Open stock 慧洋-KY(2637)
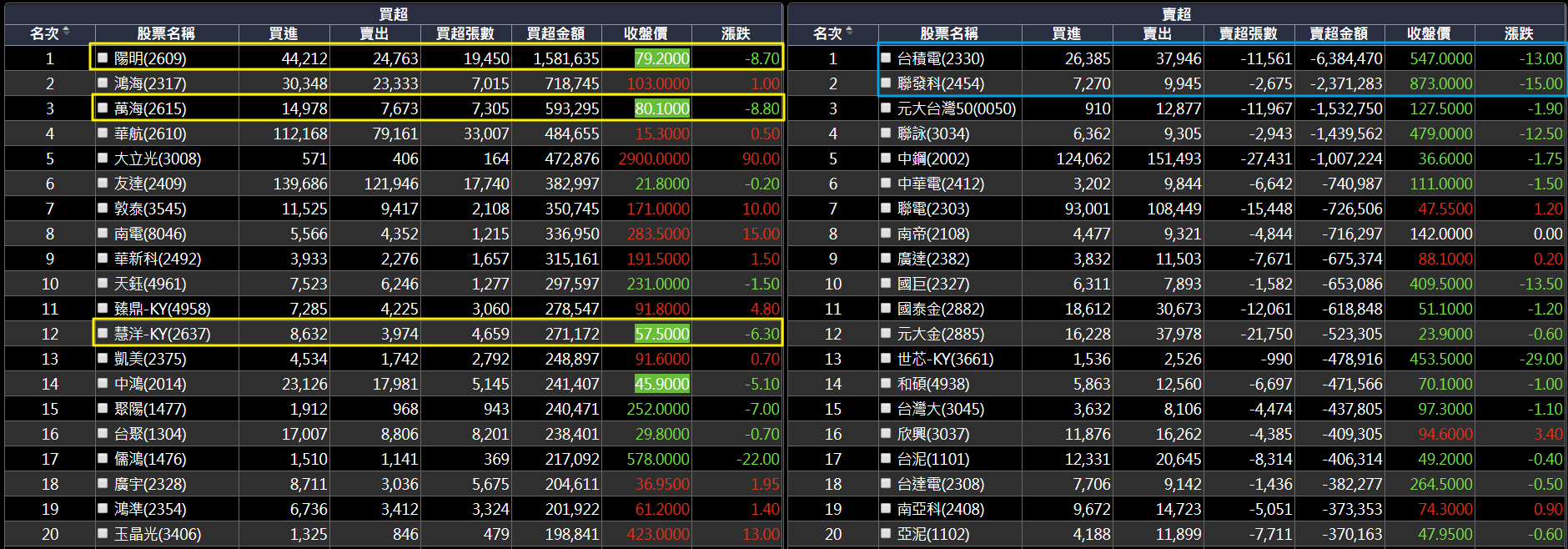 (x=163, y=334)
